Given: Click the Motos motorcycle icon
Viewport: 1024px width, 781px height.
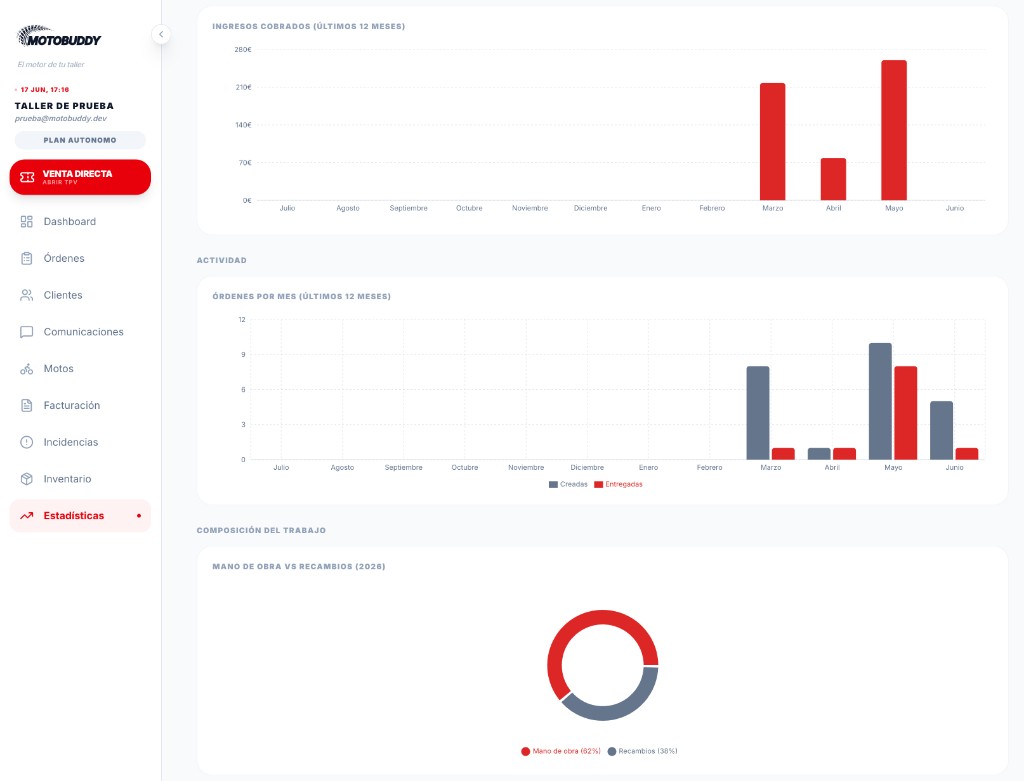Looking at the screenshot, I should click(x=26, y=369).
